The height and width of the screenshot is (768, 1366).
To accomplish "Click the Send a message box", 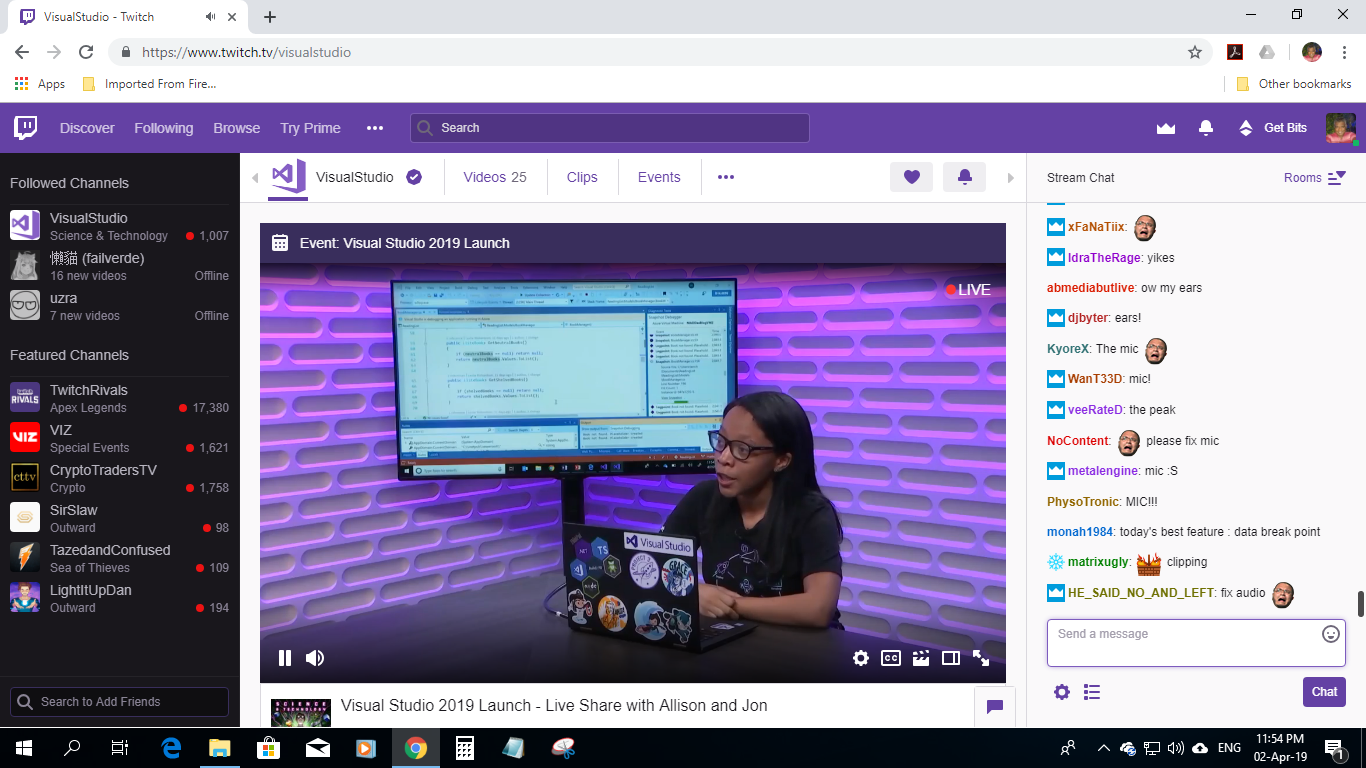I will pos(1196,643).
